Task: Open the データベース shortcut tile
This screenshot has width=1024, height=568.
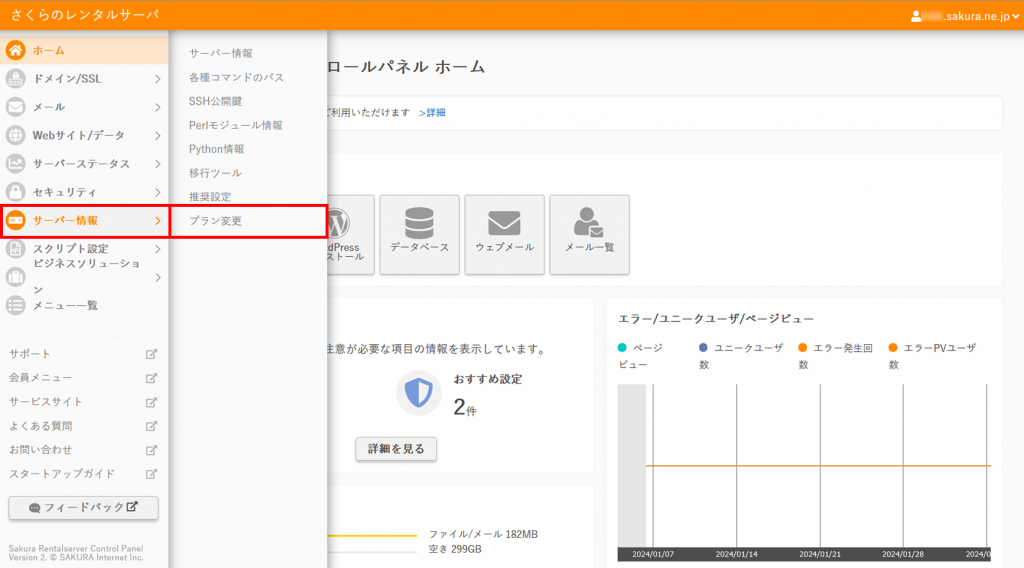Action: click(419, 234)
